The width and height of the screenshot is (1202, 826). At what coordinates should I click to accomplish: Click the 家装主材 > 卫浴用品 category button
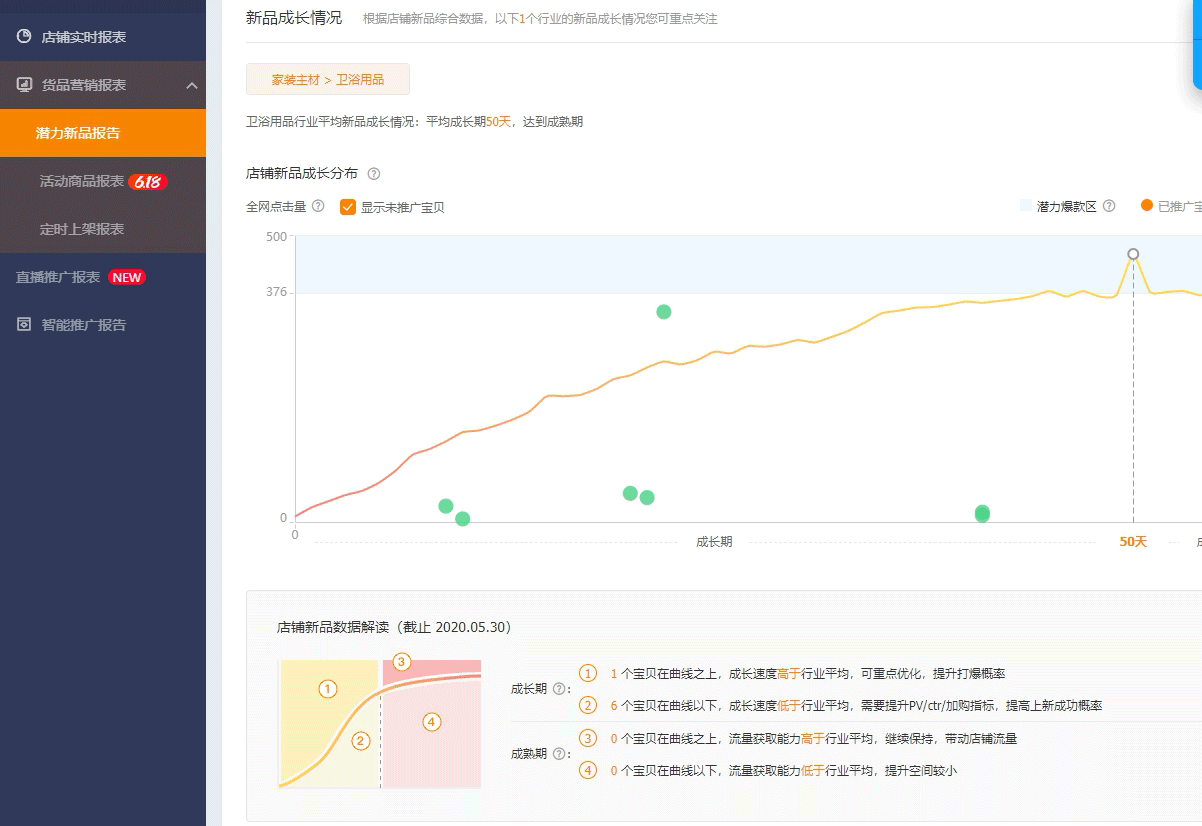click(x=328, y=79)
